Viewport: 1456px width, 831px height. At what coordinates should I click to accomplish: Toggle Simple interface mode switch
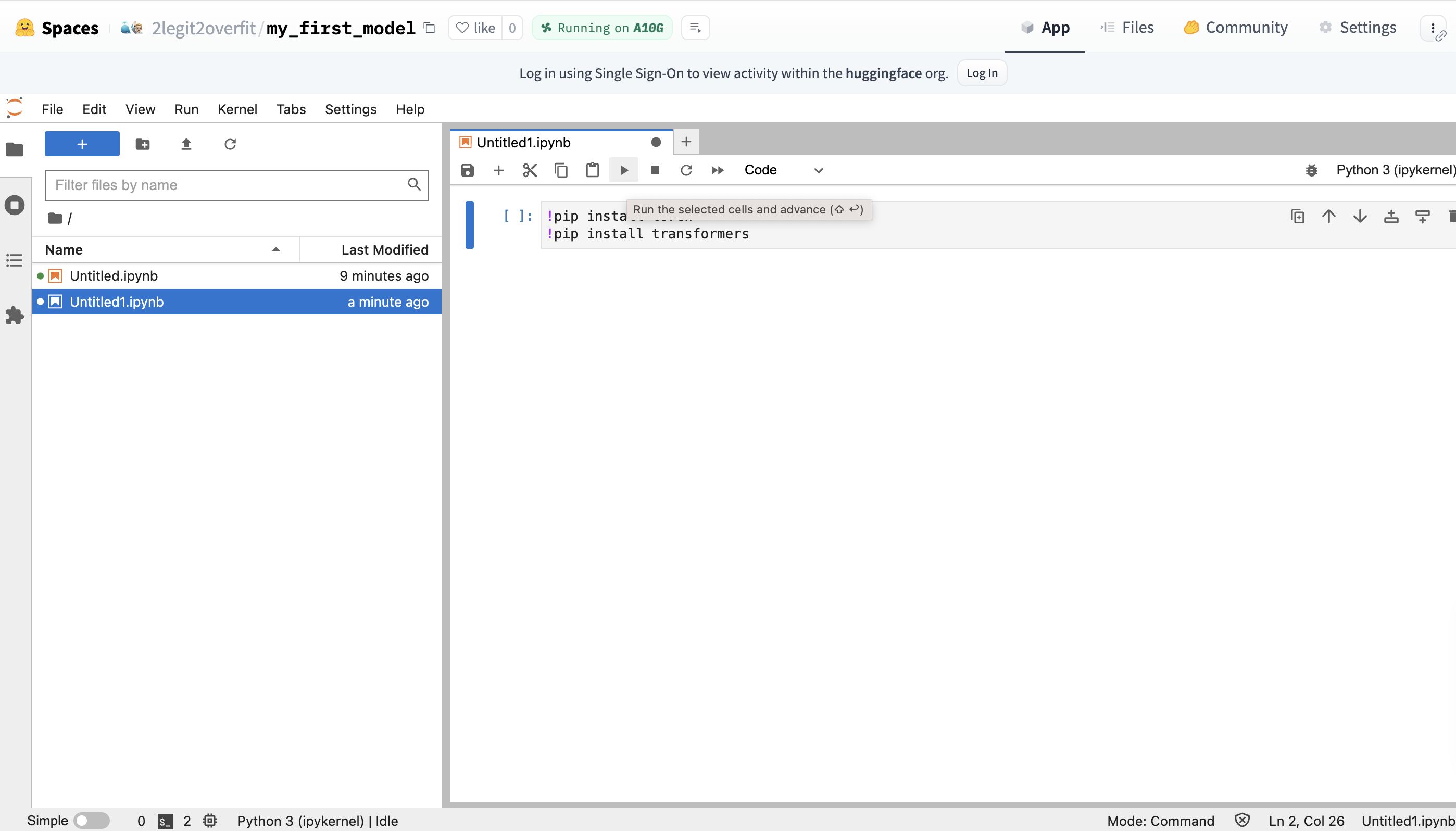pos(91,821)
